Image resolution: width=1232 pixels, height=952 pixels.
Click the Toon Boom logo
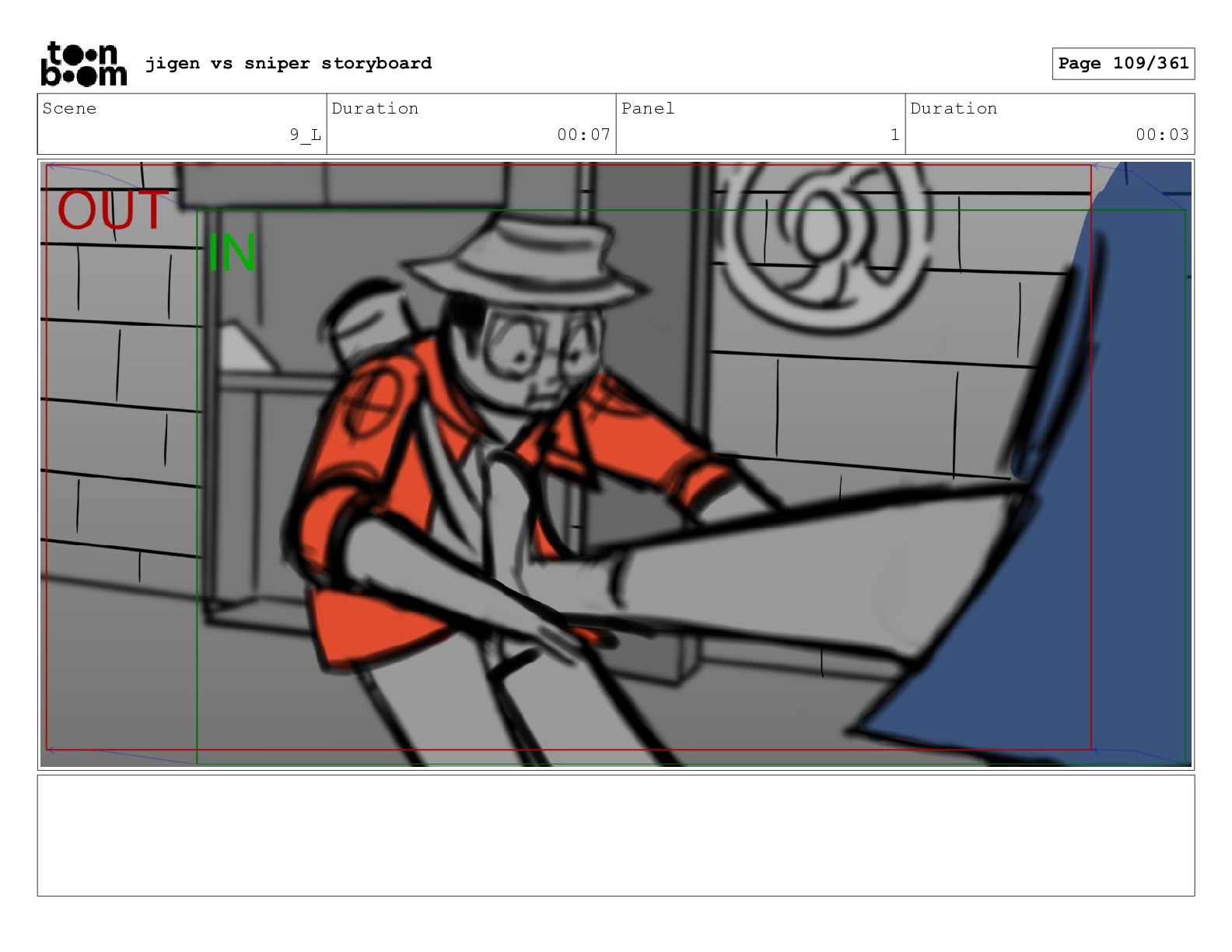83,64
